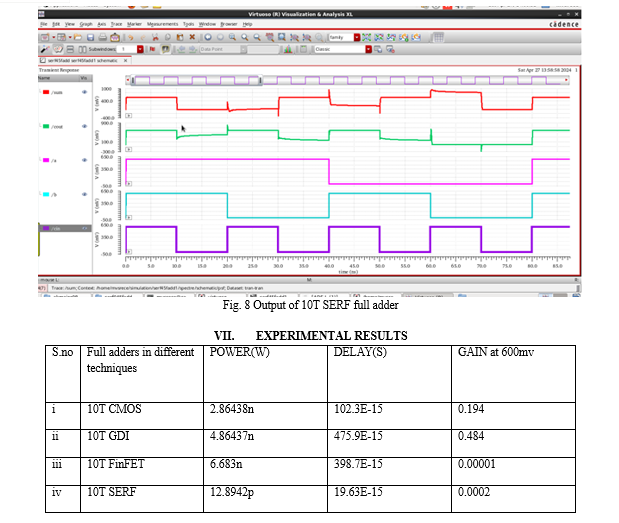Click the expander under the /sum strip axis
The image size is (619, 523).
(129, 116)
